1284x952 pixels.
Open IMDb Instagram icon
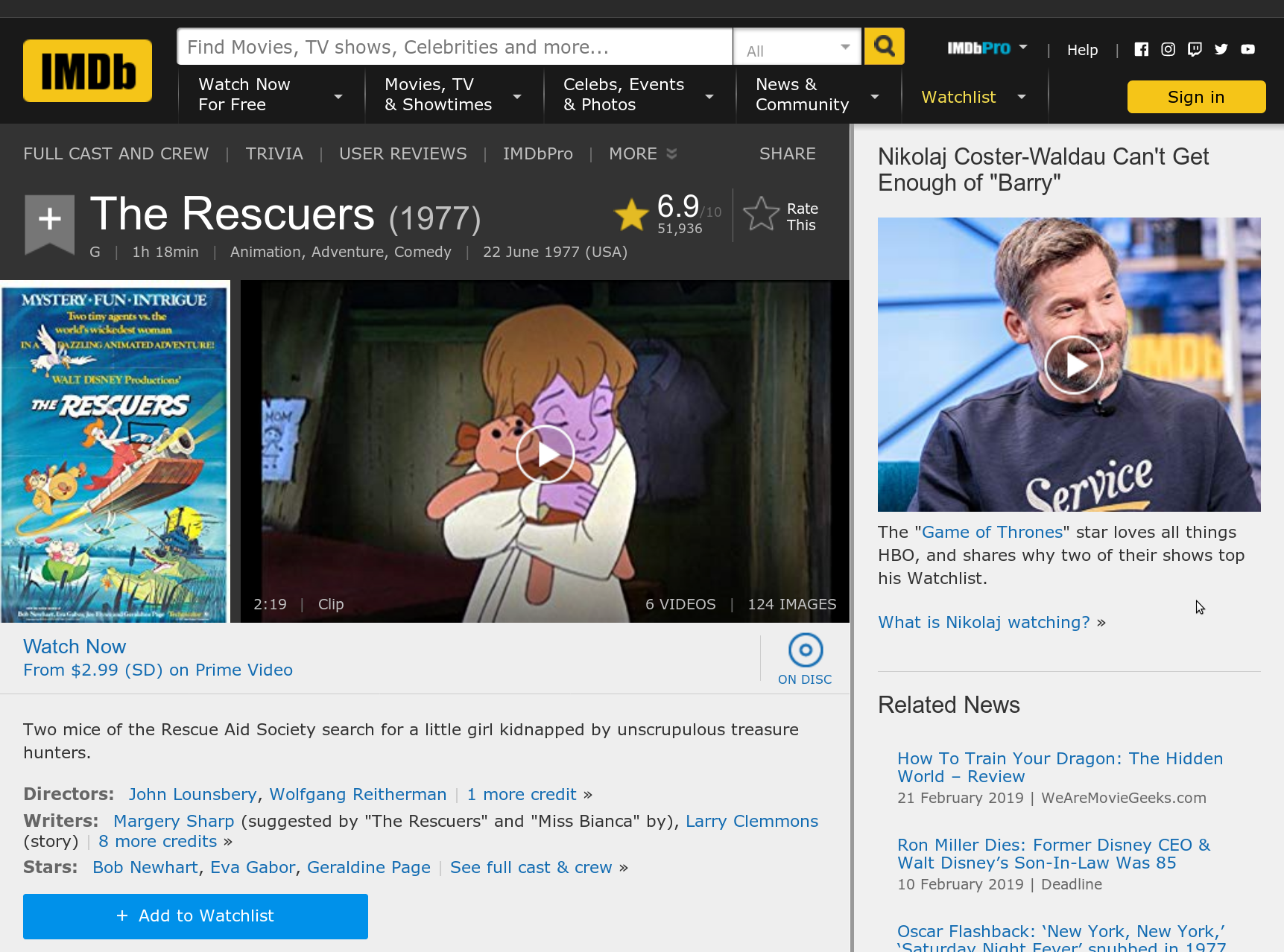pos(1168,49)
